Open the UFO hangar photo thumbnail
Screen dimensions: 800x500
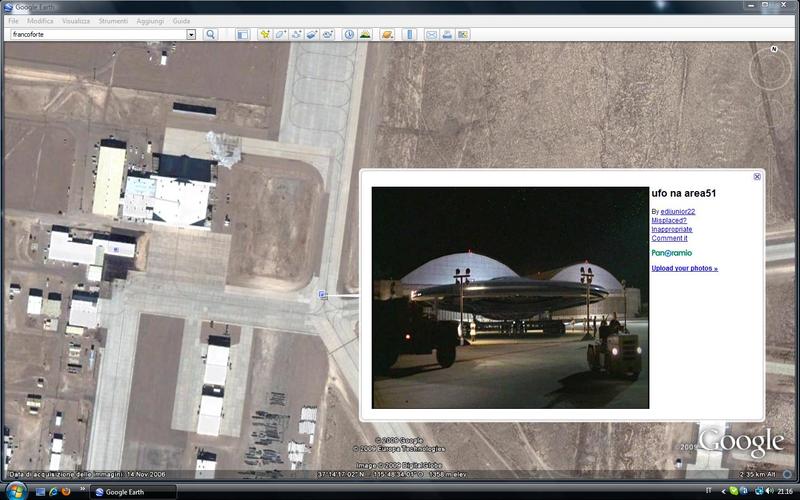(510, 297)
